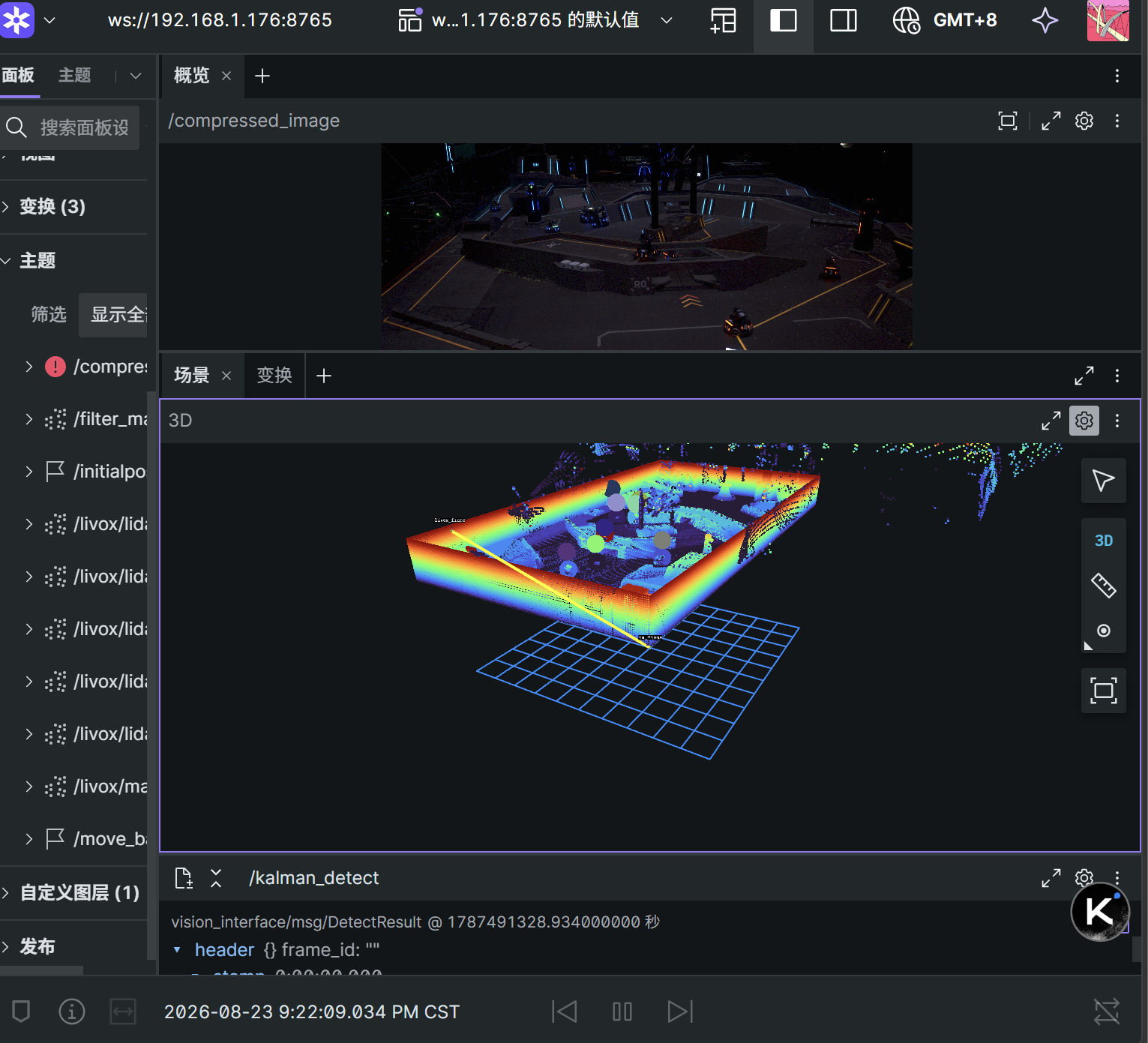The width and height of the screenshot is (1148, 1043).
Task: Pause playback with the pause button
Action: click(622, 1012)
